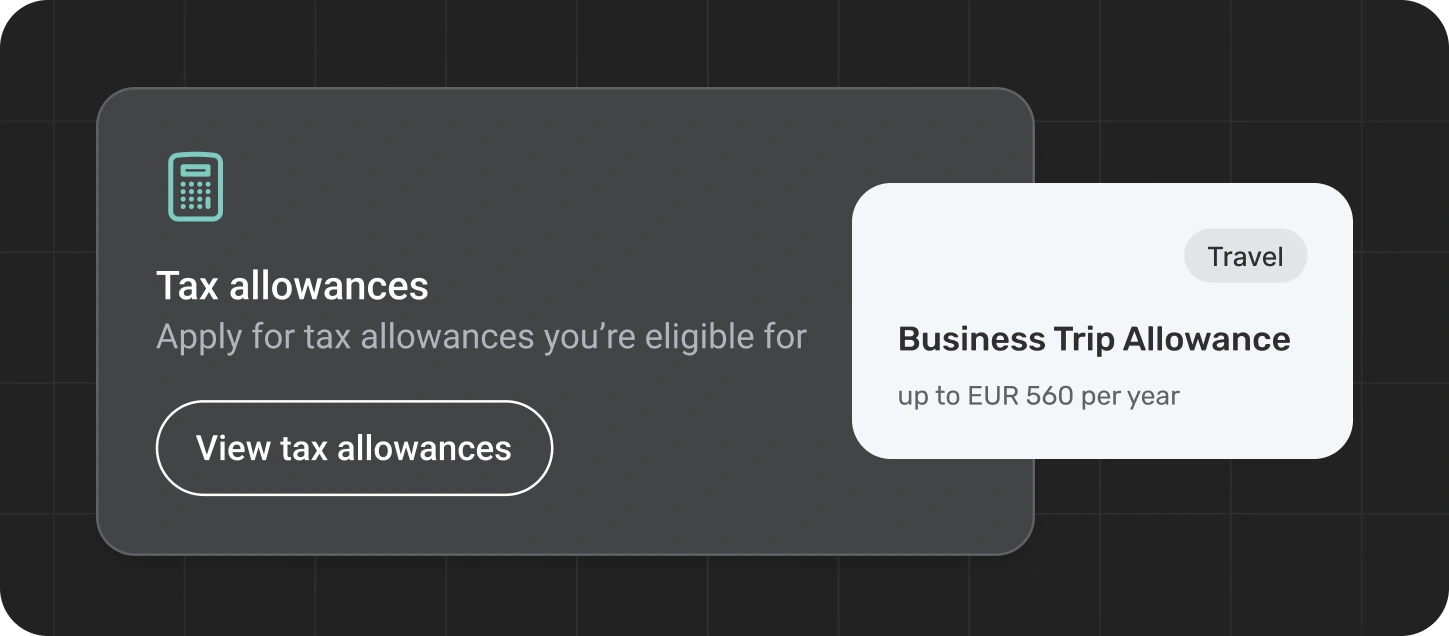This screenshot has width=1449, height=636.
Task: Click the word 'View' inside the outlined button
Action: tap(233, 448)
